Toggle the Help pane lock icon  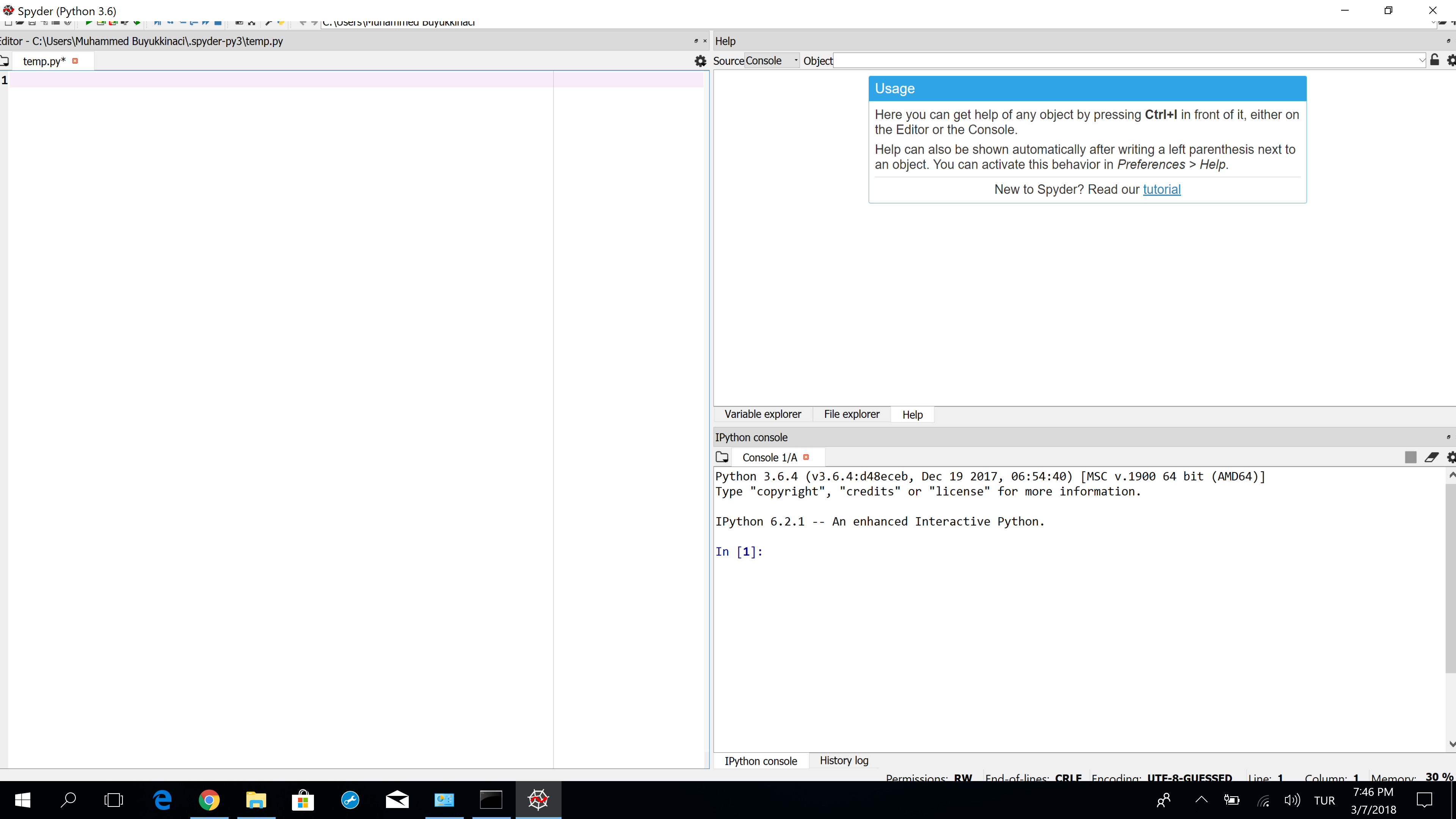(x=1434, y=60)
